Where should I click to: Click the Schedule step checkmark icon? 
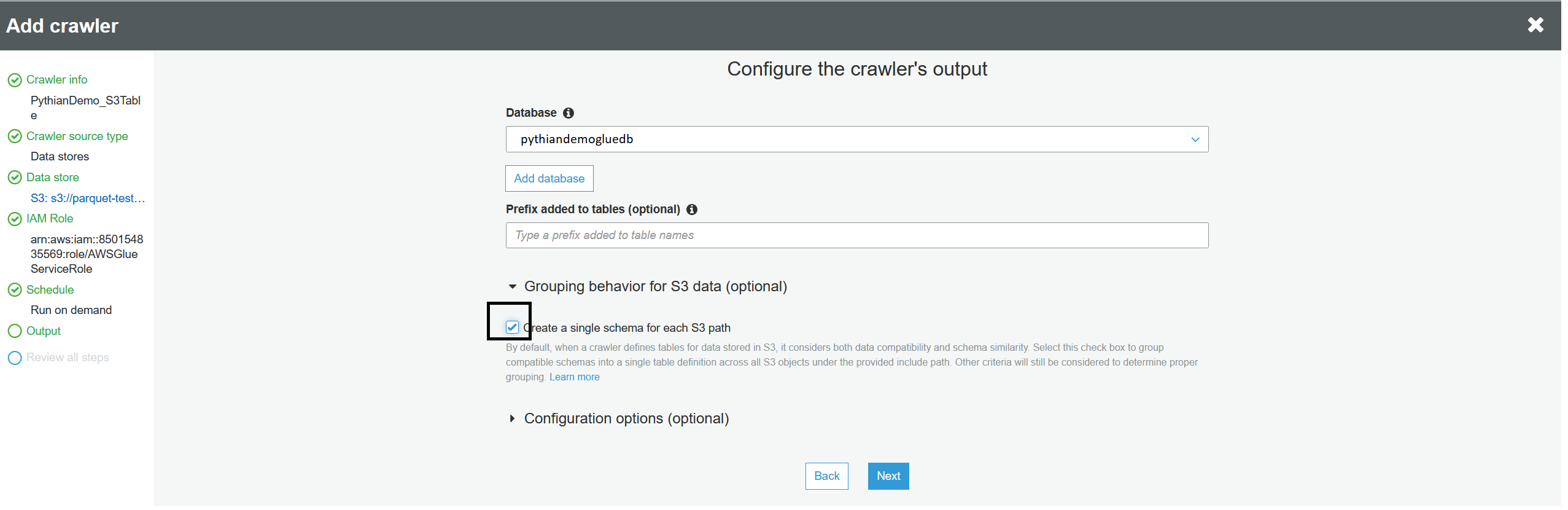(x=15, y=290)
